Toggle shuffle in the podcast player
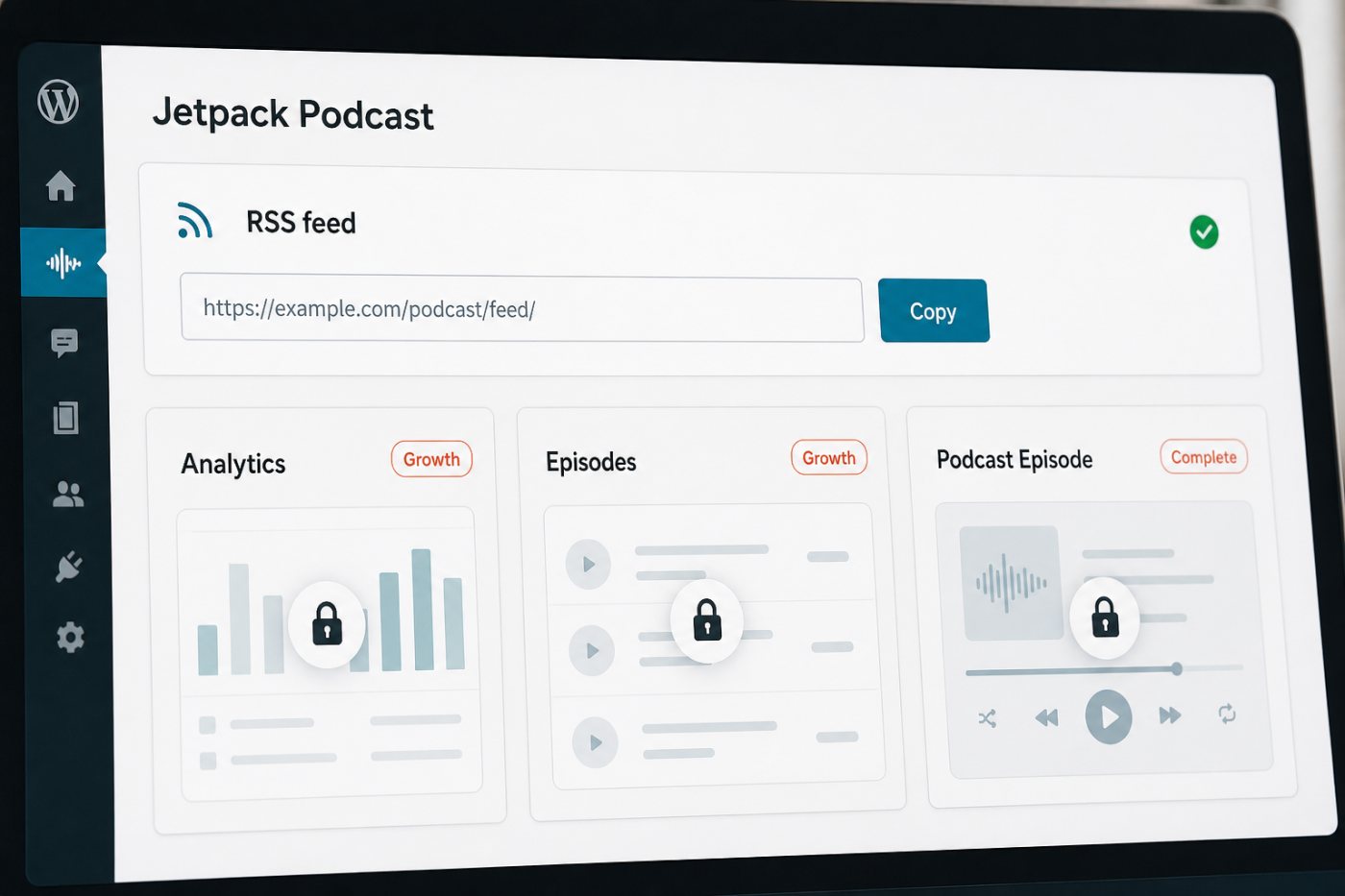The width and height of the screenshot is (1345, 896). coord(988,718)
